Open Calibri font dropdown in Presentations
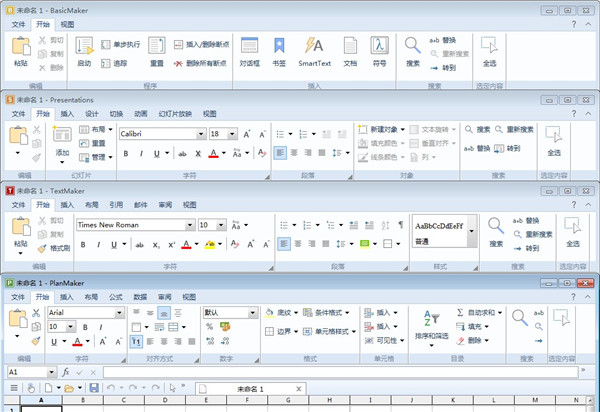The width and height of the screenshot is (600, 412). coord(201,134)
